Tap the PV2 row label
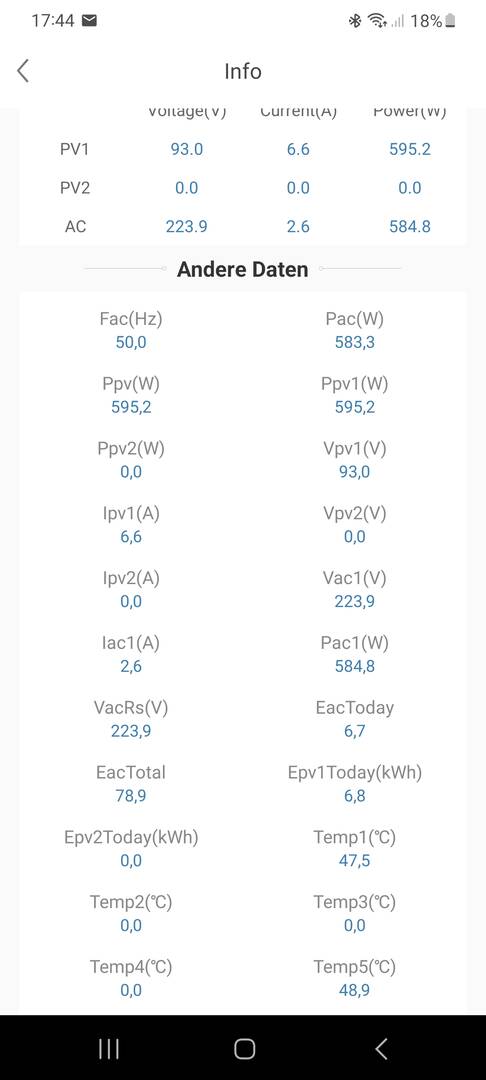This screenshot has width=486, height=1080. click(x=75, y=187)
